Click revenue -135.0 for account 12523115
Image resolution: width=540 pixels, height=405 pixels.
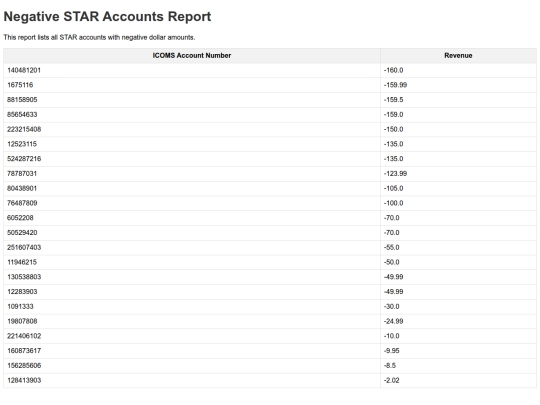[x=393, y=144]
